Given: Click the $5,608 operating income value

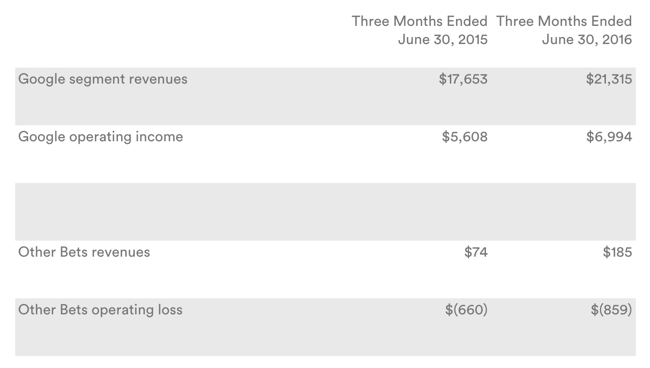Looking at the screenshot, I should coord(465,137).
